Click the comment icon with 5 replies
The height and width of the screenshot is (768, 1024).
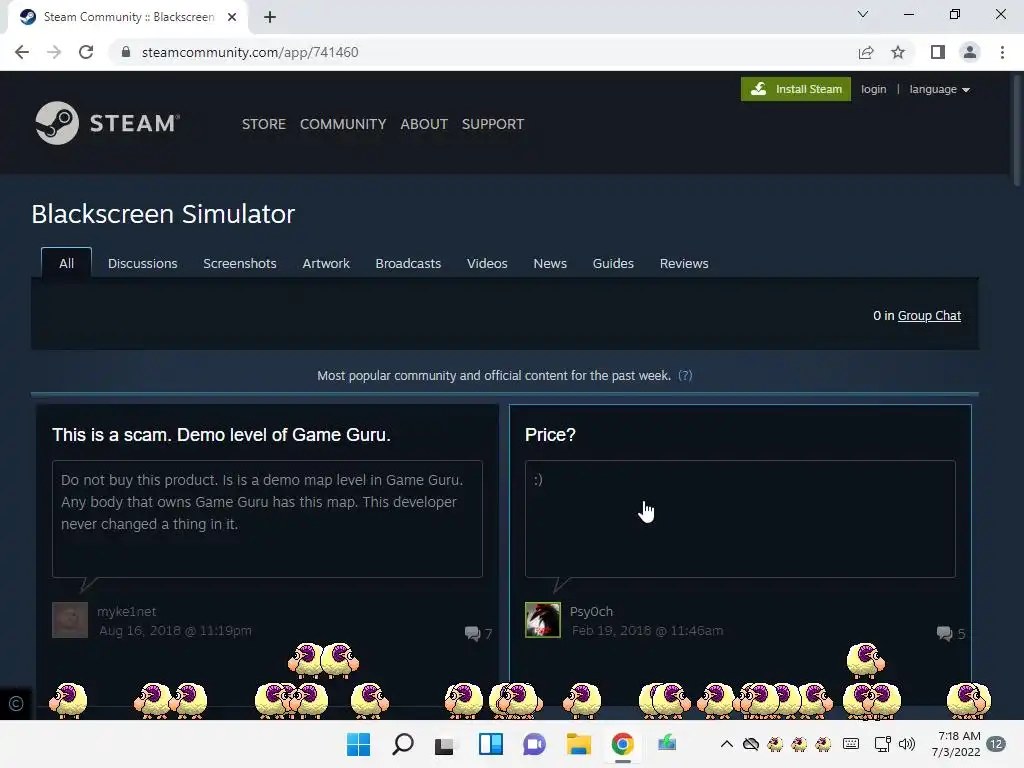944,633
